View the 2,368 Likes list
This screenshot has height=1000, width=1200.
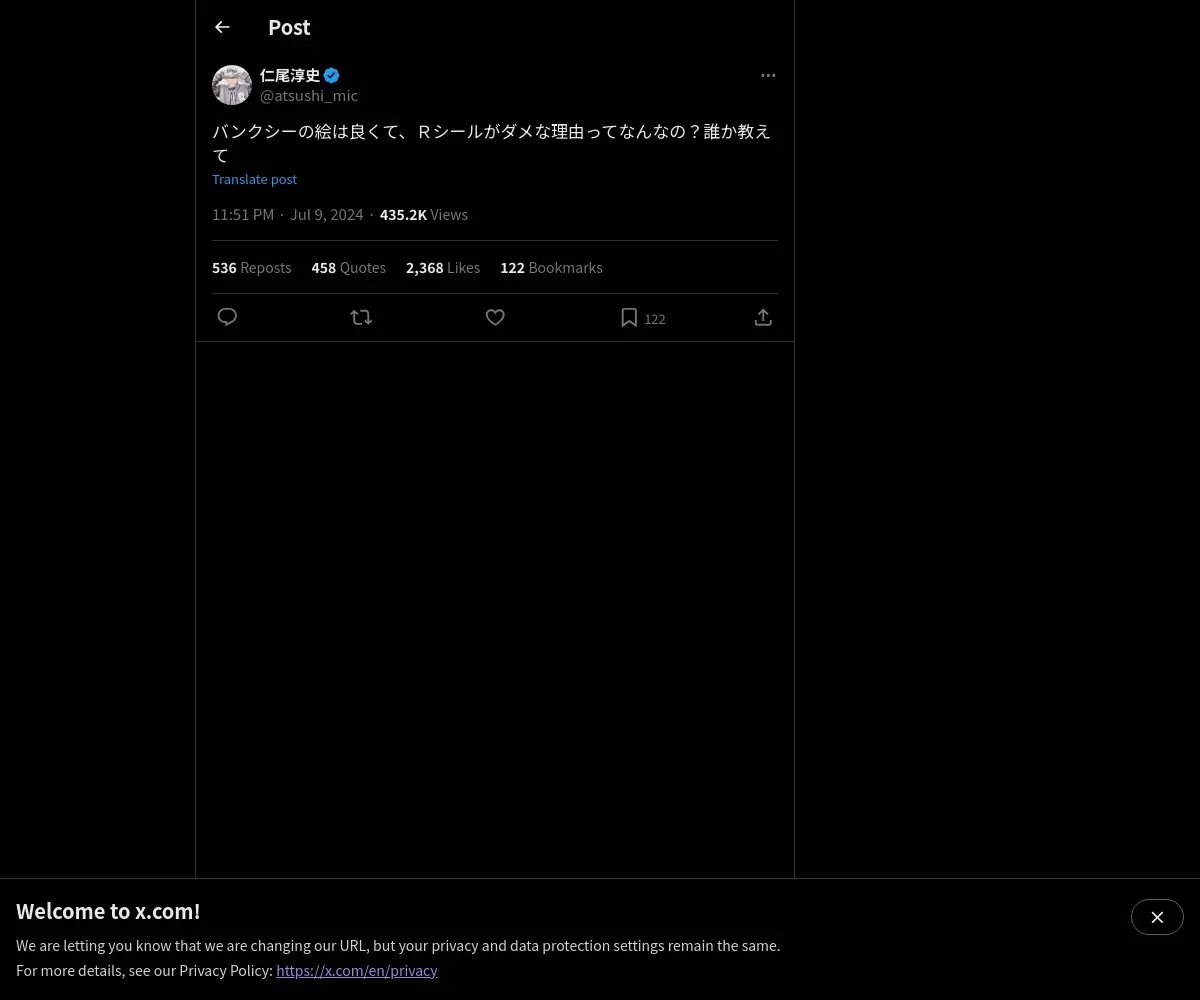[x=443, y=268]
